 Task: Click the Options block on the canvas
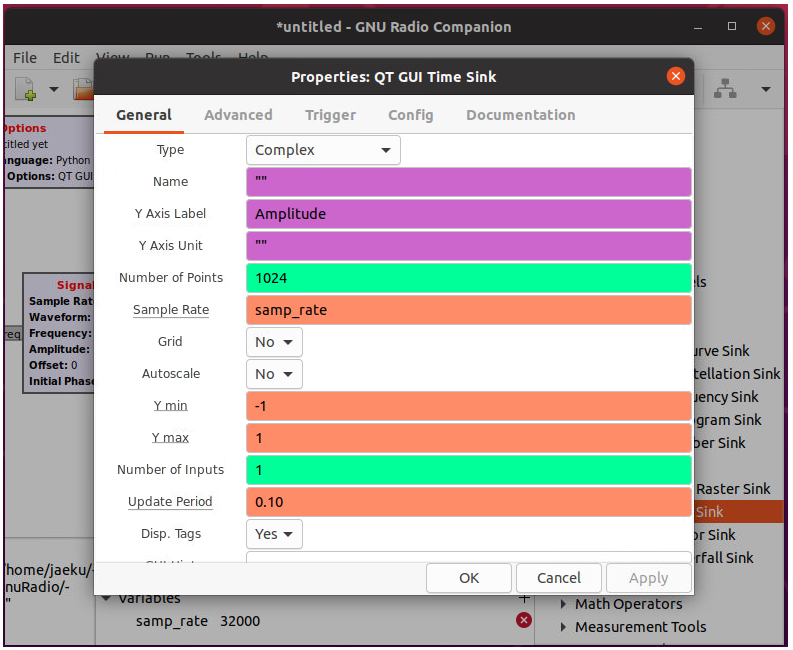49,152
